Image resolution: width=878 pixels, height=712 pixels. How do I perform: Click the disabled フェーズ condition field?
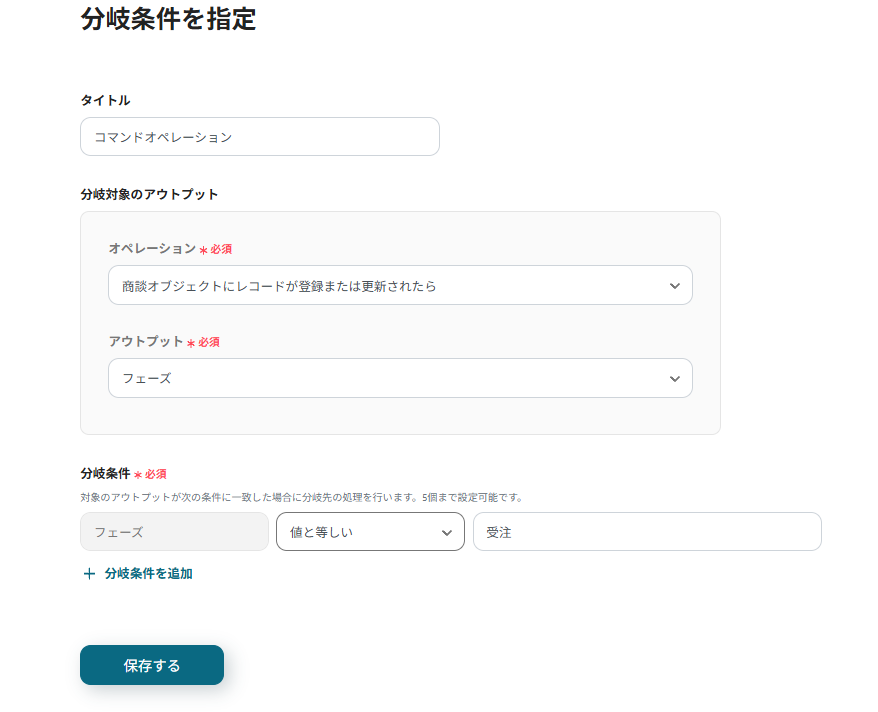174,531
